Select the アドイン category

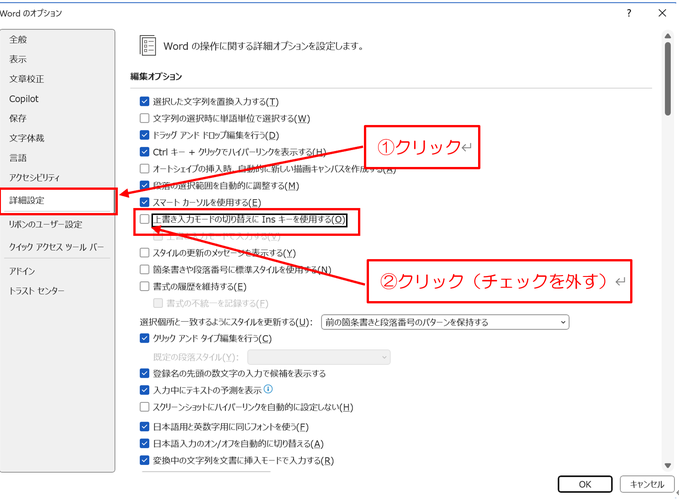coord(22,271)
